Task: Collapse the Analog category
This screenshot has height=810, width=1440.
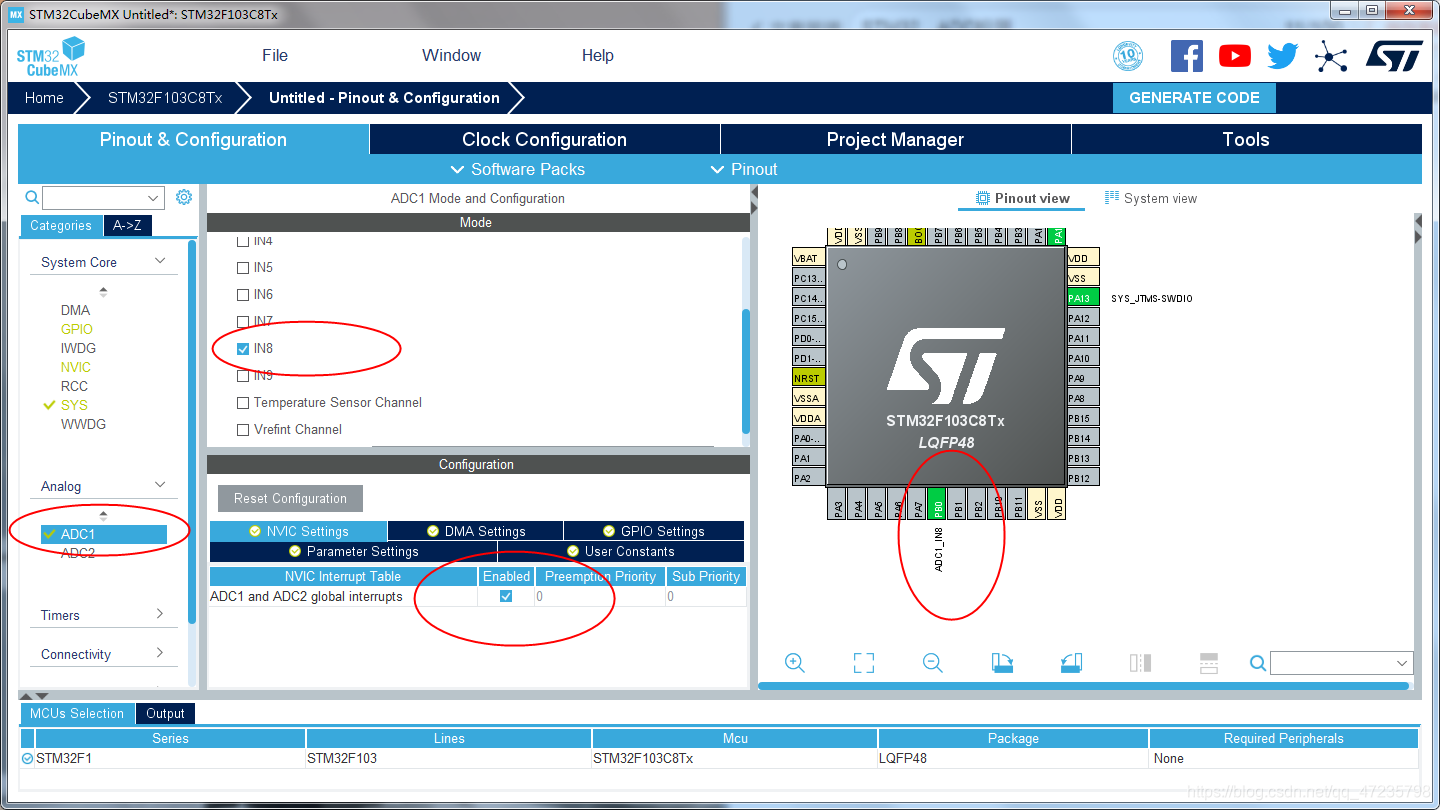Action: pos(160,485)
